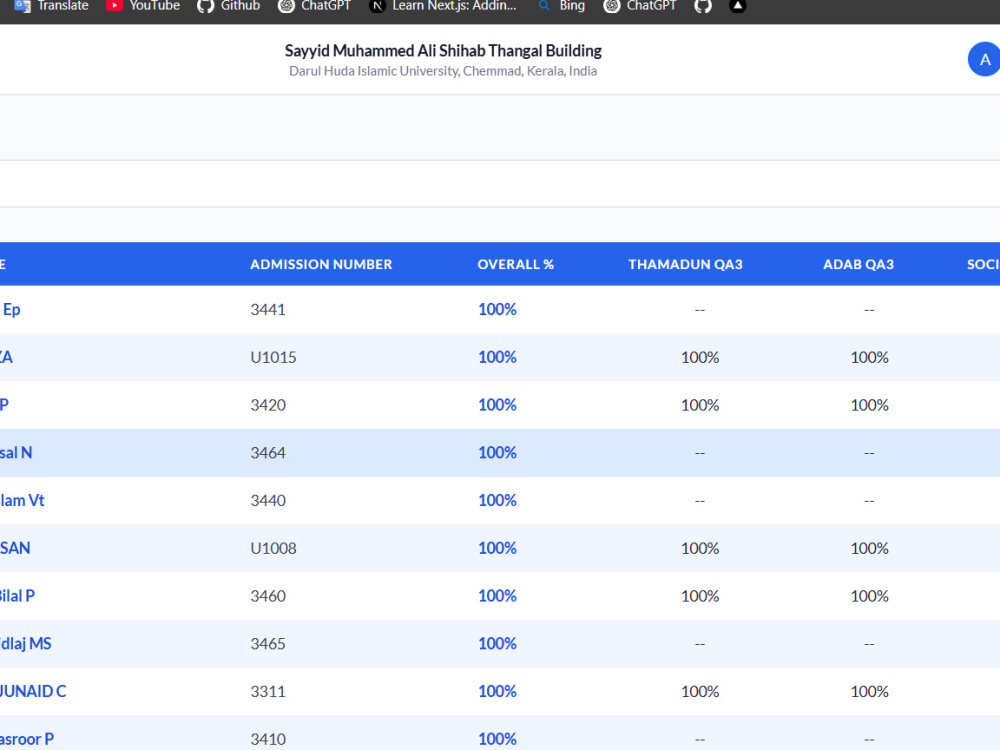The image size is (1000, 750).
Task: Open the student link in the 3420 row
Action: 4,405
